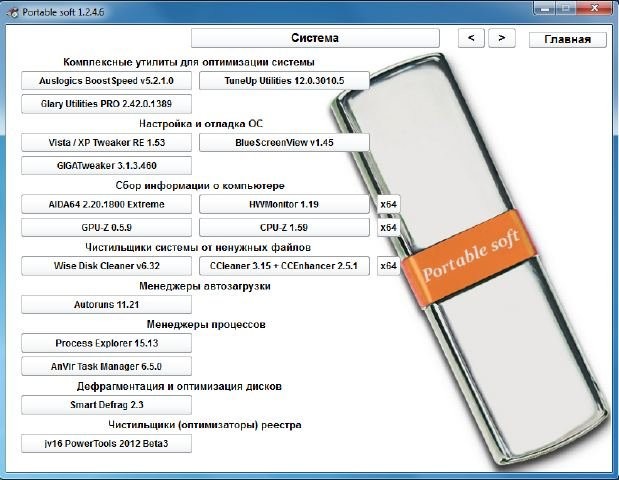This screenshot has height=480, width=619.
Task: Open AIDA64 2.20.1800 Extreme
Action: [106, 204]
